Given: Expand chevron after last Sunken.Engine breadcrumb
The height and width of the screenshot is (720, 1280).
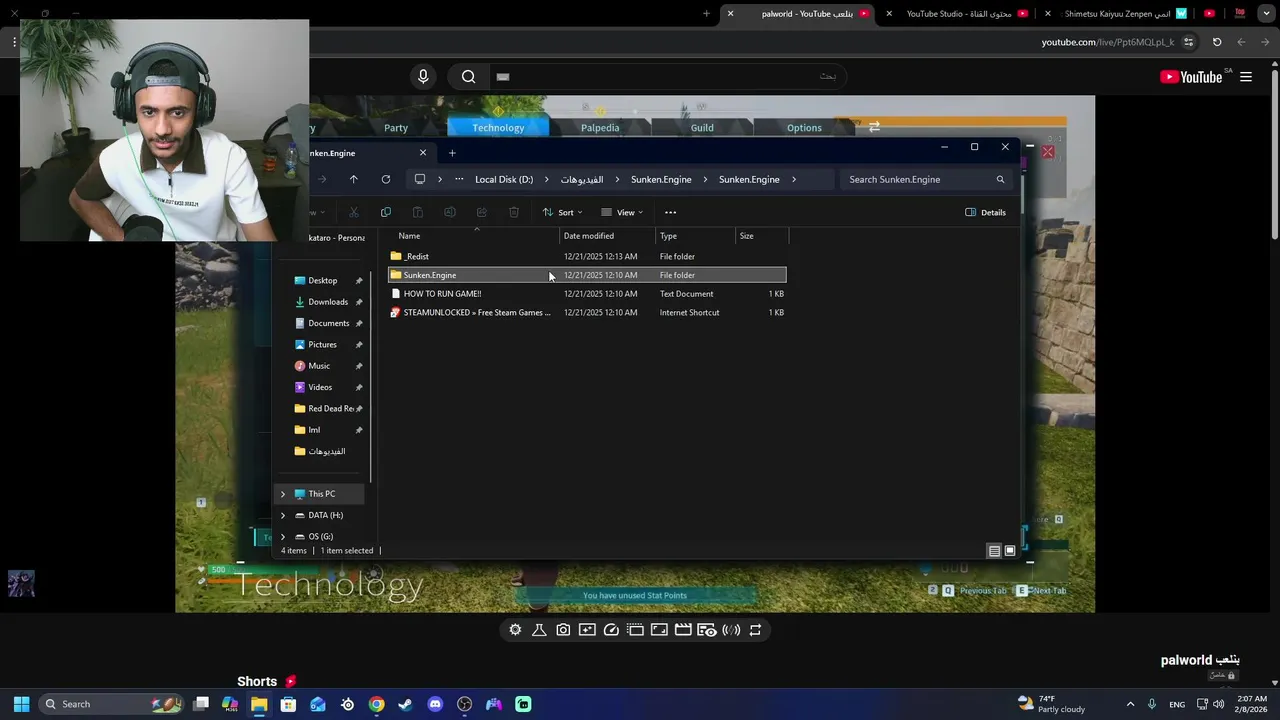Looking at the screenshot, I should click(x=794, y=180).
